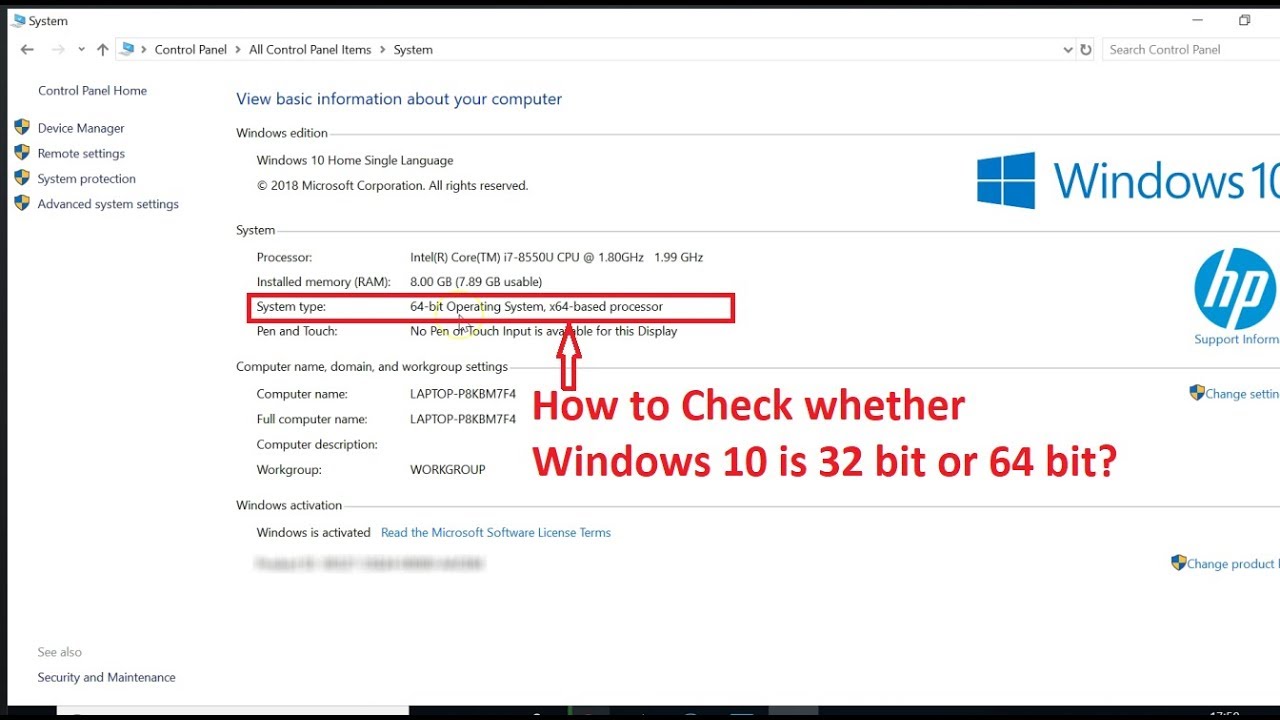Open Control Panel Home
The height and width of the screenshot is (720, 1280).
click(92, 90)
